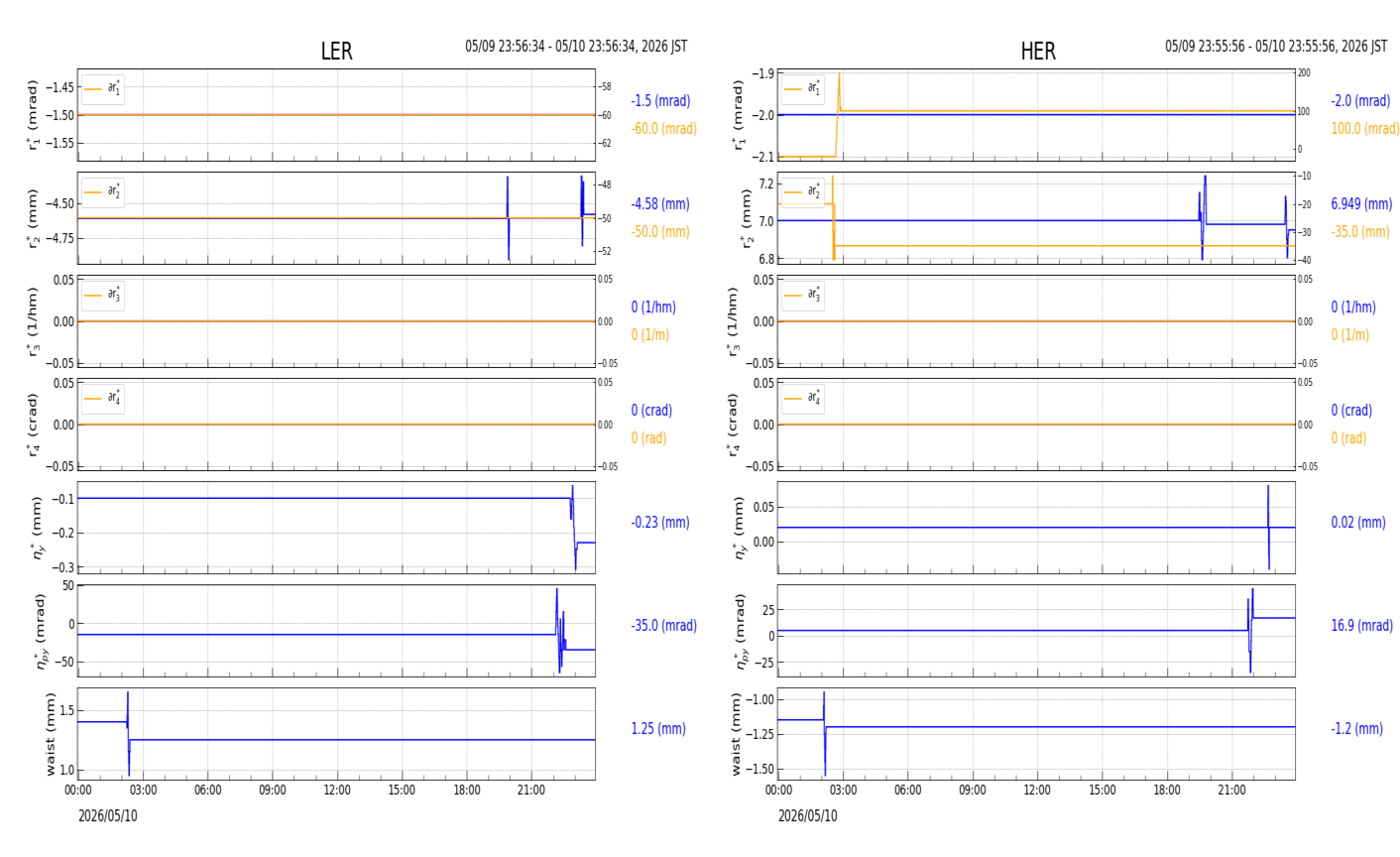Click the 12:00 tick on LER time axis

click(x=337, y=791)
